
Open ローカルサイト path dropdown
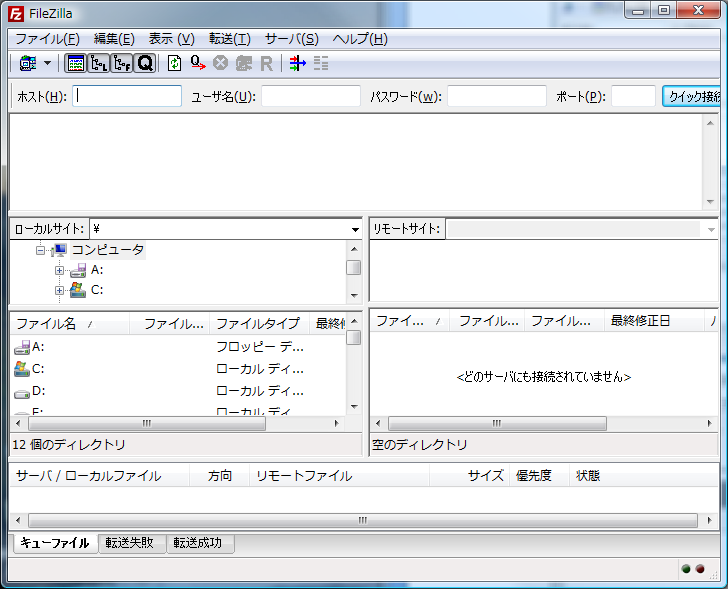(355, 229)
